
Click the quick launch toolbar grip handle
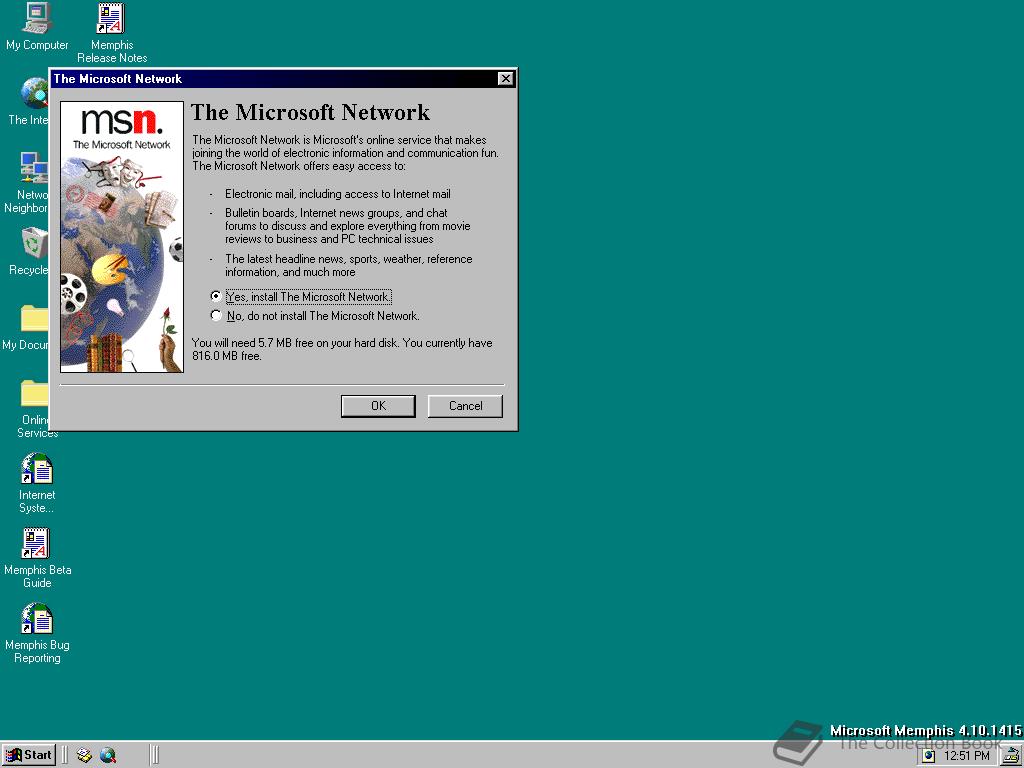[65, 756]
